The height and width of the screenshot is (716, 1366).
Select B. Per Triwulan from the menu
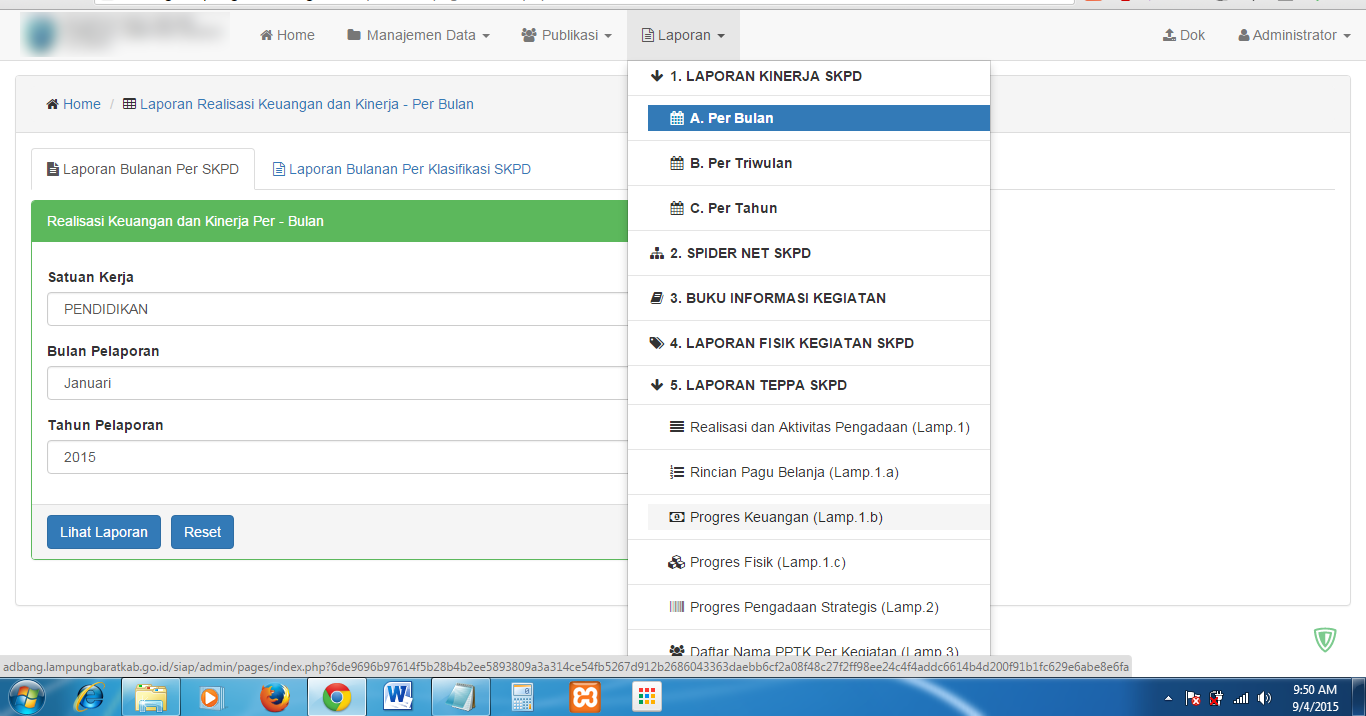coord(740,163)
